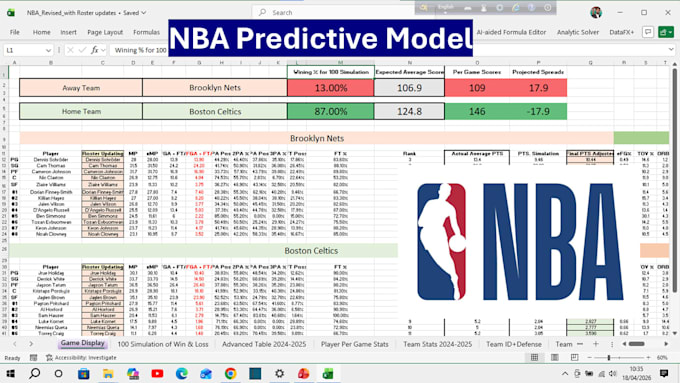Zoom in with the plus icon
The width and height of the screenshot is (680, 383).
(648, 357)
